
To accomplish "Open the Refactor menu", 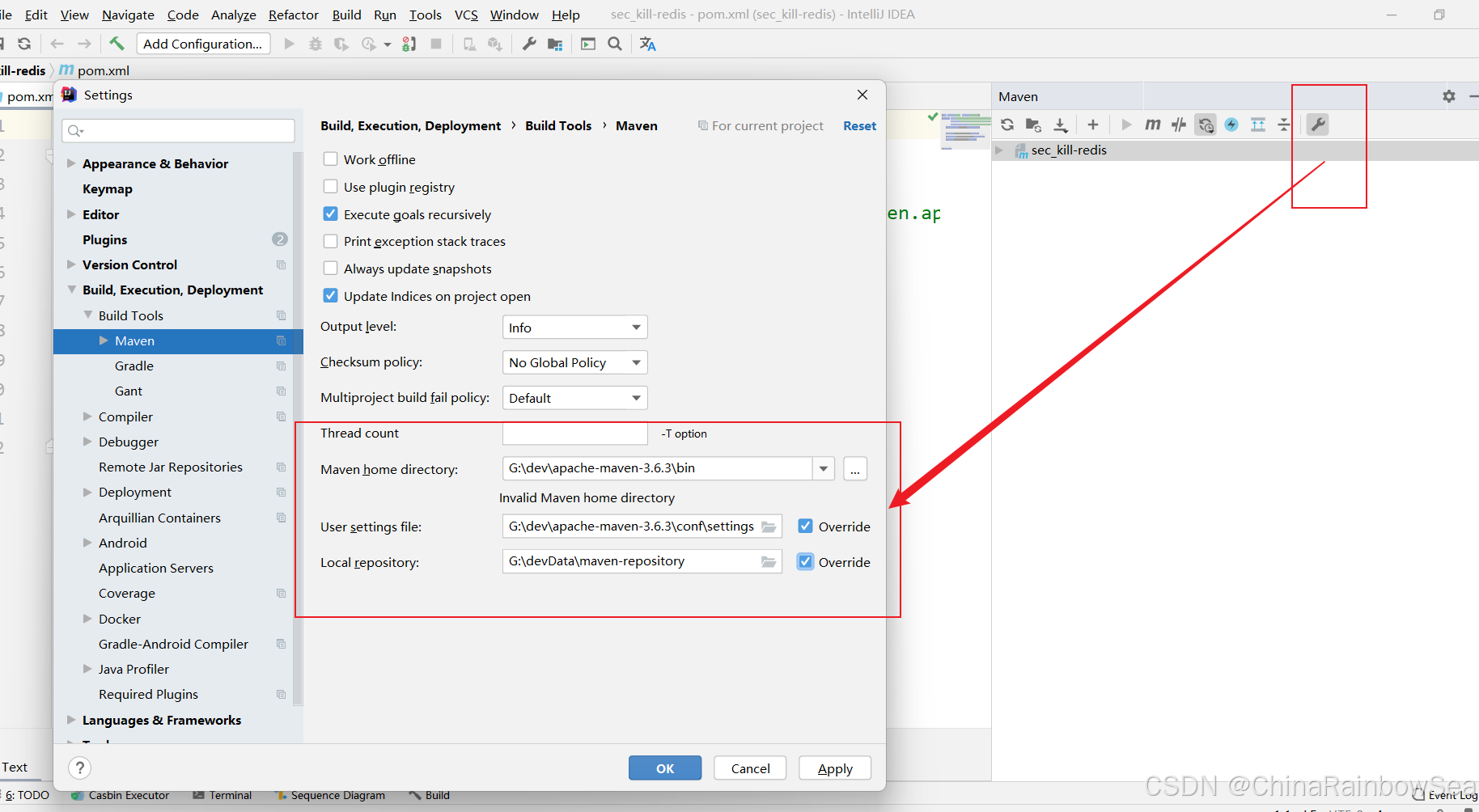I will click(294, 15).
